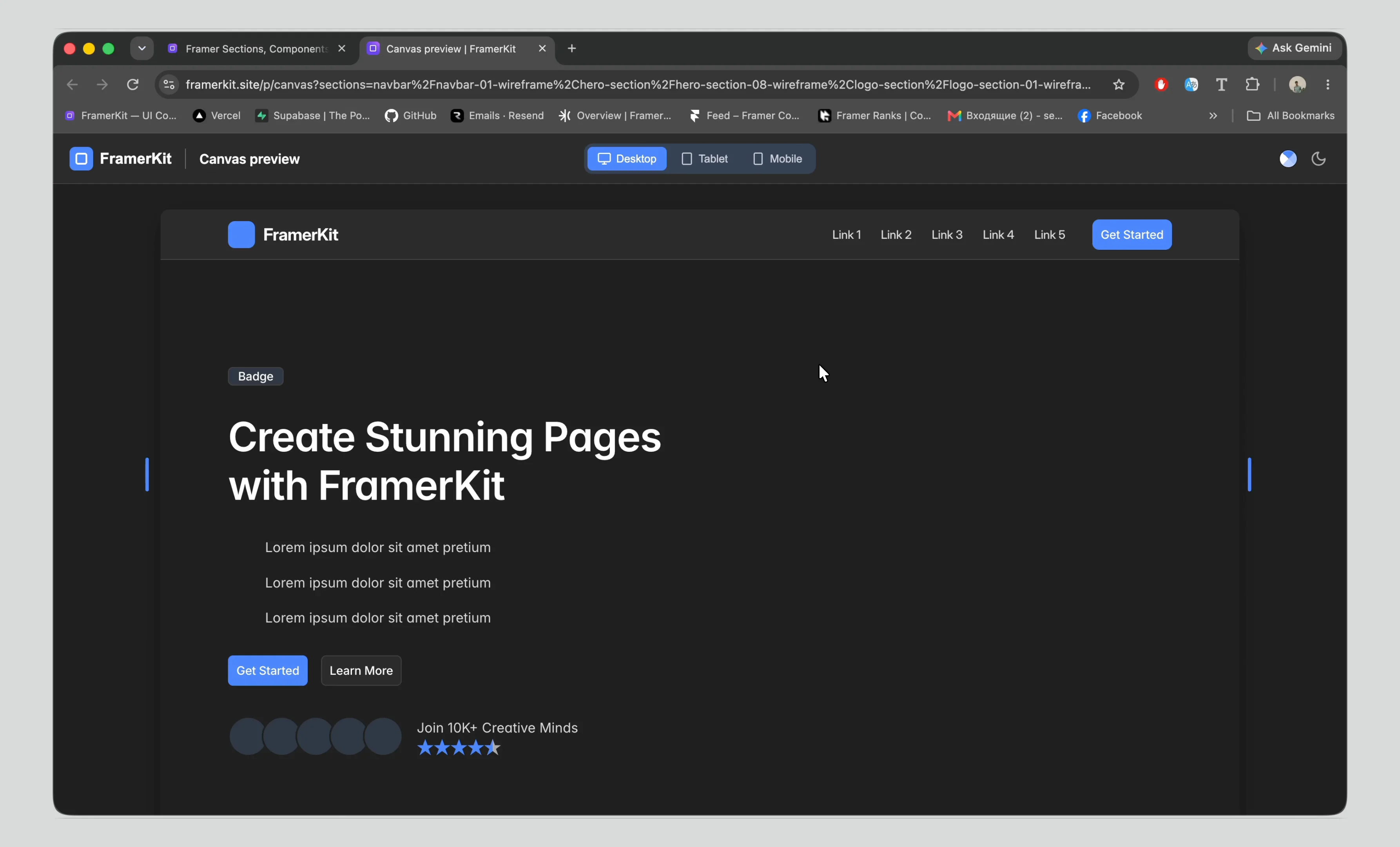The image size is (1400, 847).
Task: Close the Framer Sections, Components tab
Action: pos(341,48)
